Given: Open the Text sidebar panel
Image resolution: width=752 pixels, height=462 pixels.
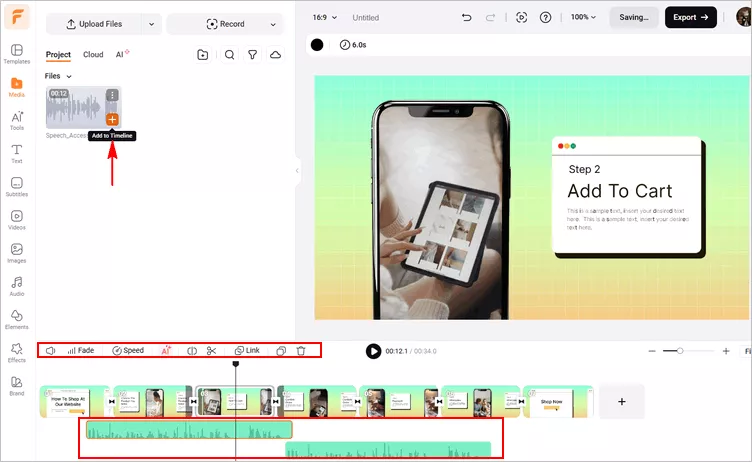Looking at the screenshot, I should [x=17, y=154].
